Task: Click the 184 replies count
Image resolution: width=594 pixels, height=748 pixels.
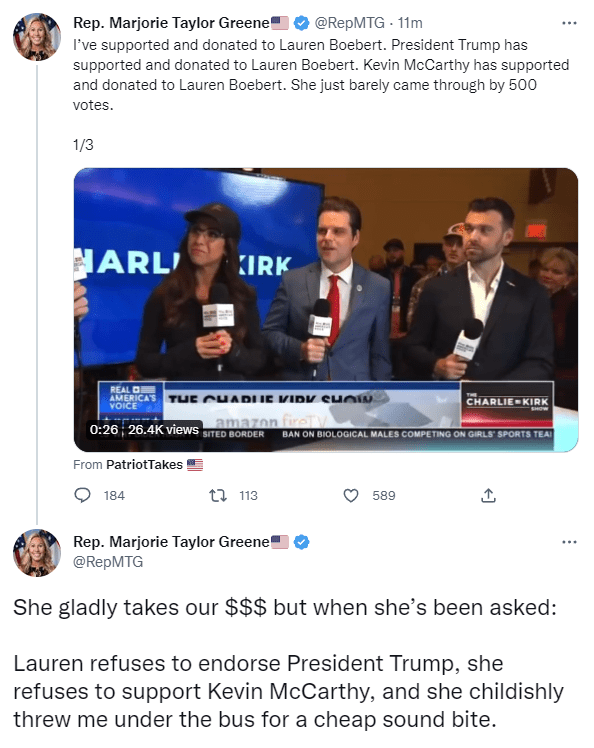Action: pyautogui.click(x=114, y=495)
